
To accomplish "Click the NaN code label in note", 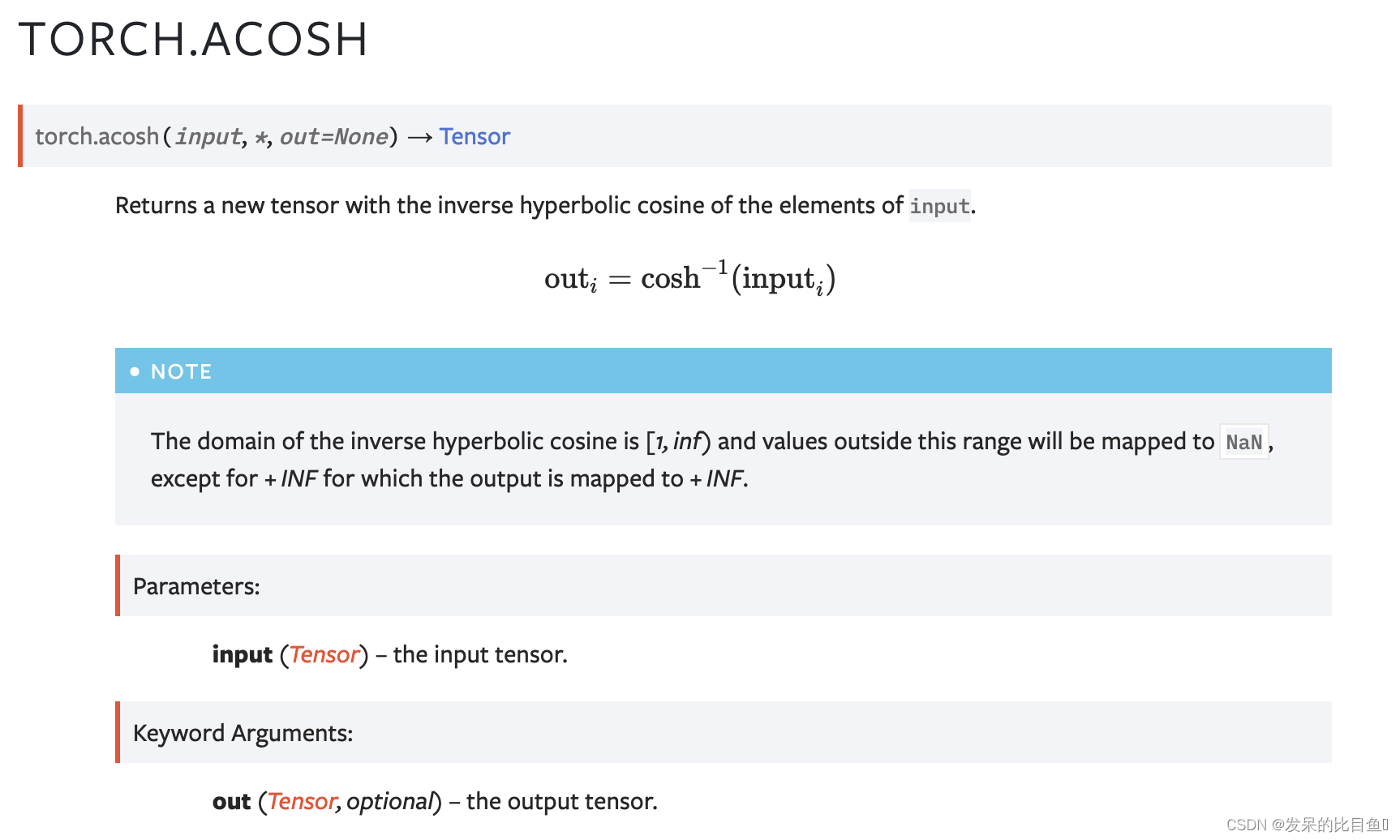I will 1244,442.
